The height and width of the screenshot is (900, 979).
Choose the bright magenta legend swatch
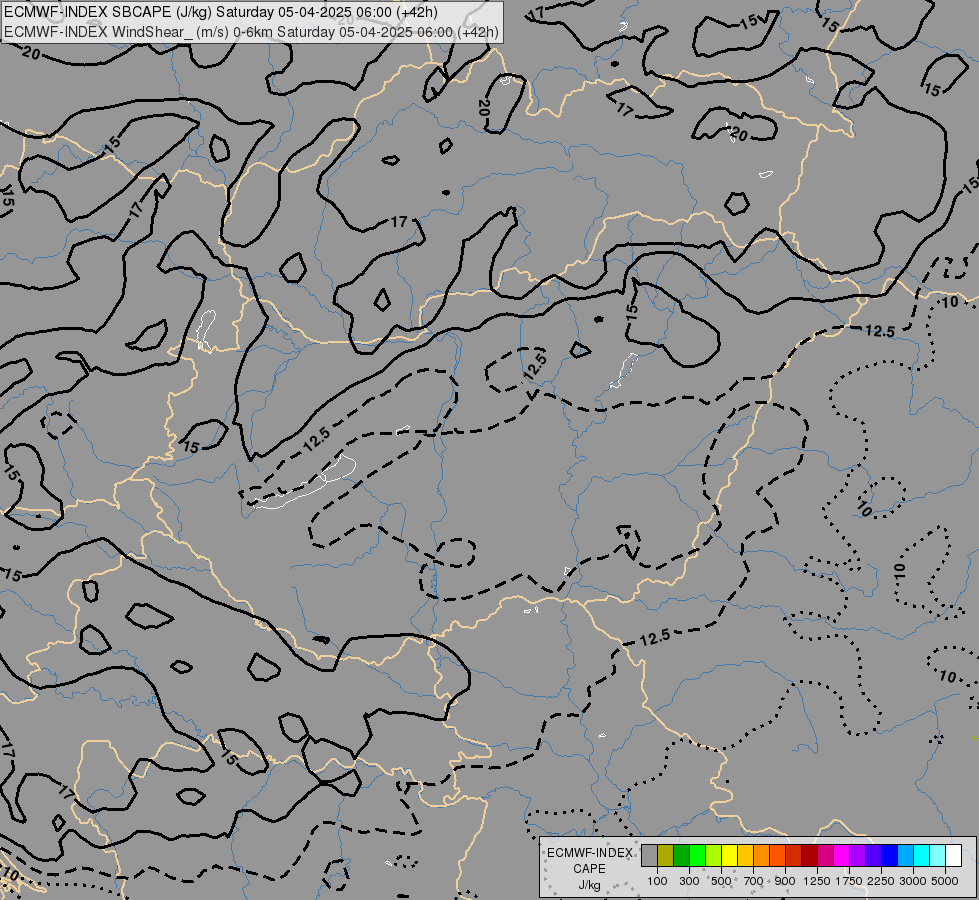(842, 856)
